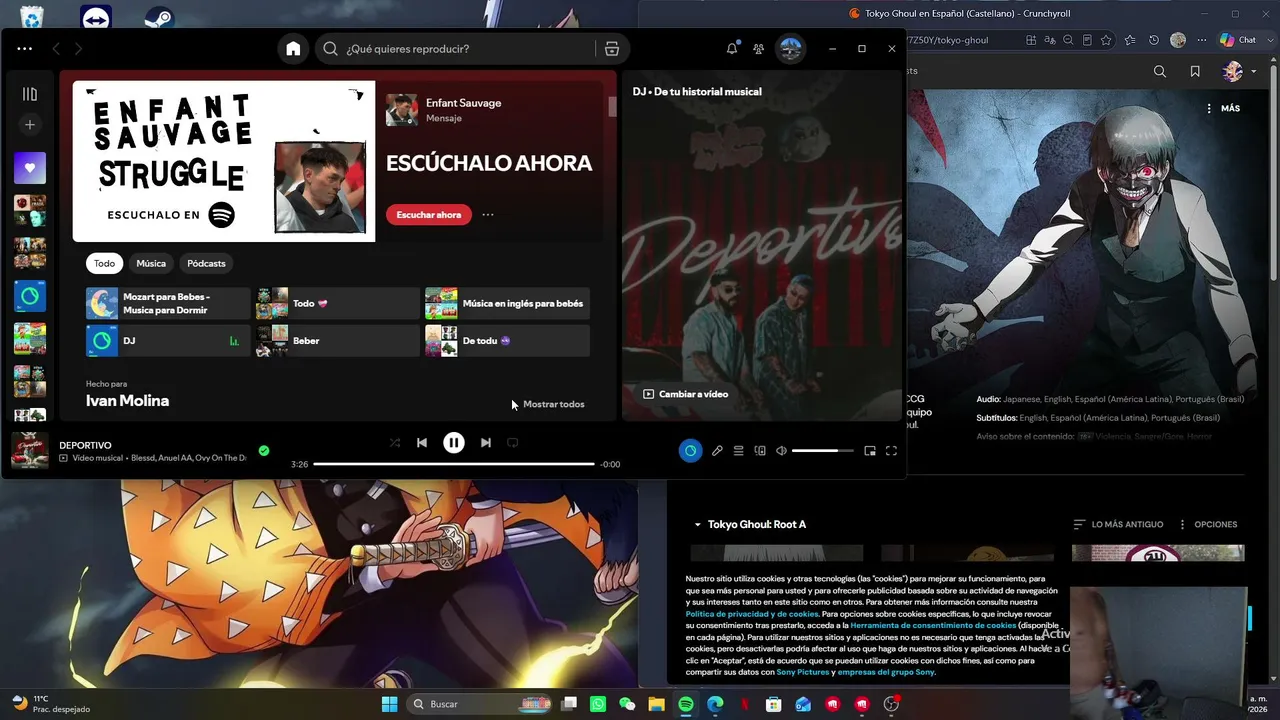Image resolution: width=1280 pixels, height=720 pixels.
Task: Open the Beber playlist card
Action: pos(338,341)
